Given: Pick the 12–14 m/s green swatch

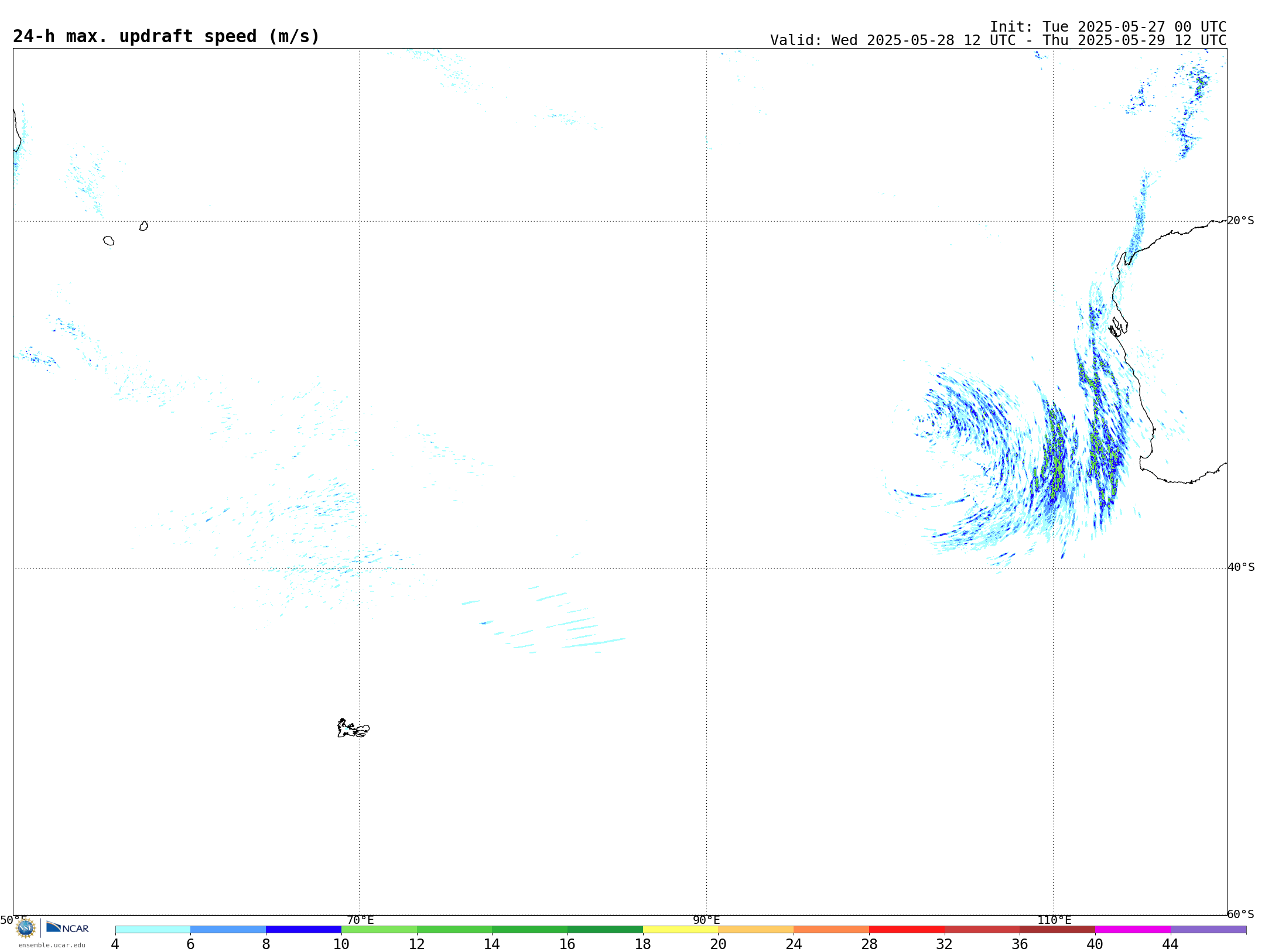Looking at the screenshot, I should (454, 929).
